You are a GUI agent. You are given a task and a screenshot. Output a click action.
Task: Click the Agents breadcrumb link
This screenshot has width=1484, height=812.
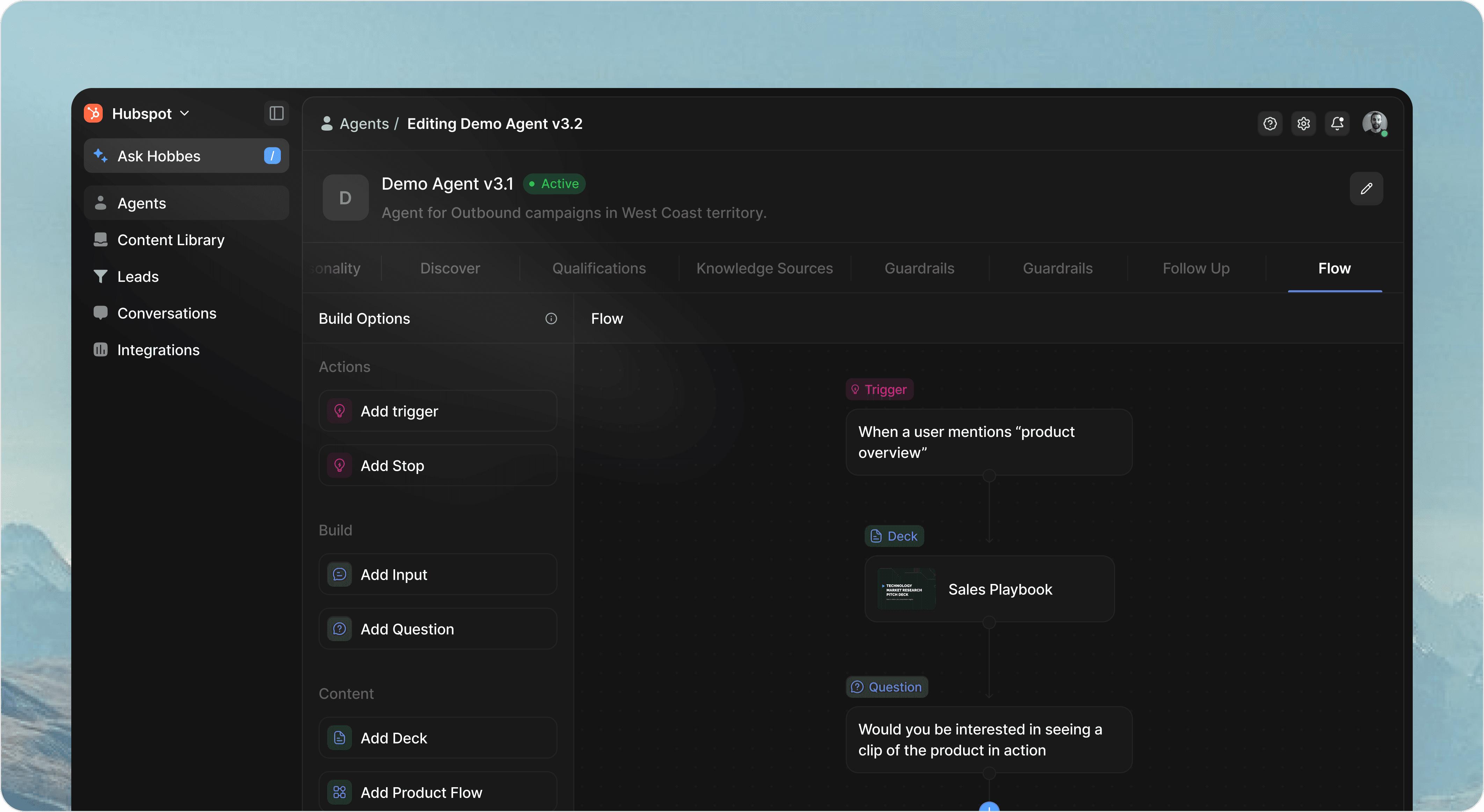pos(364,124)
